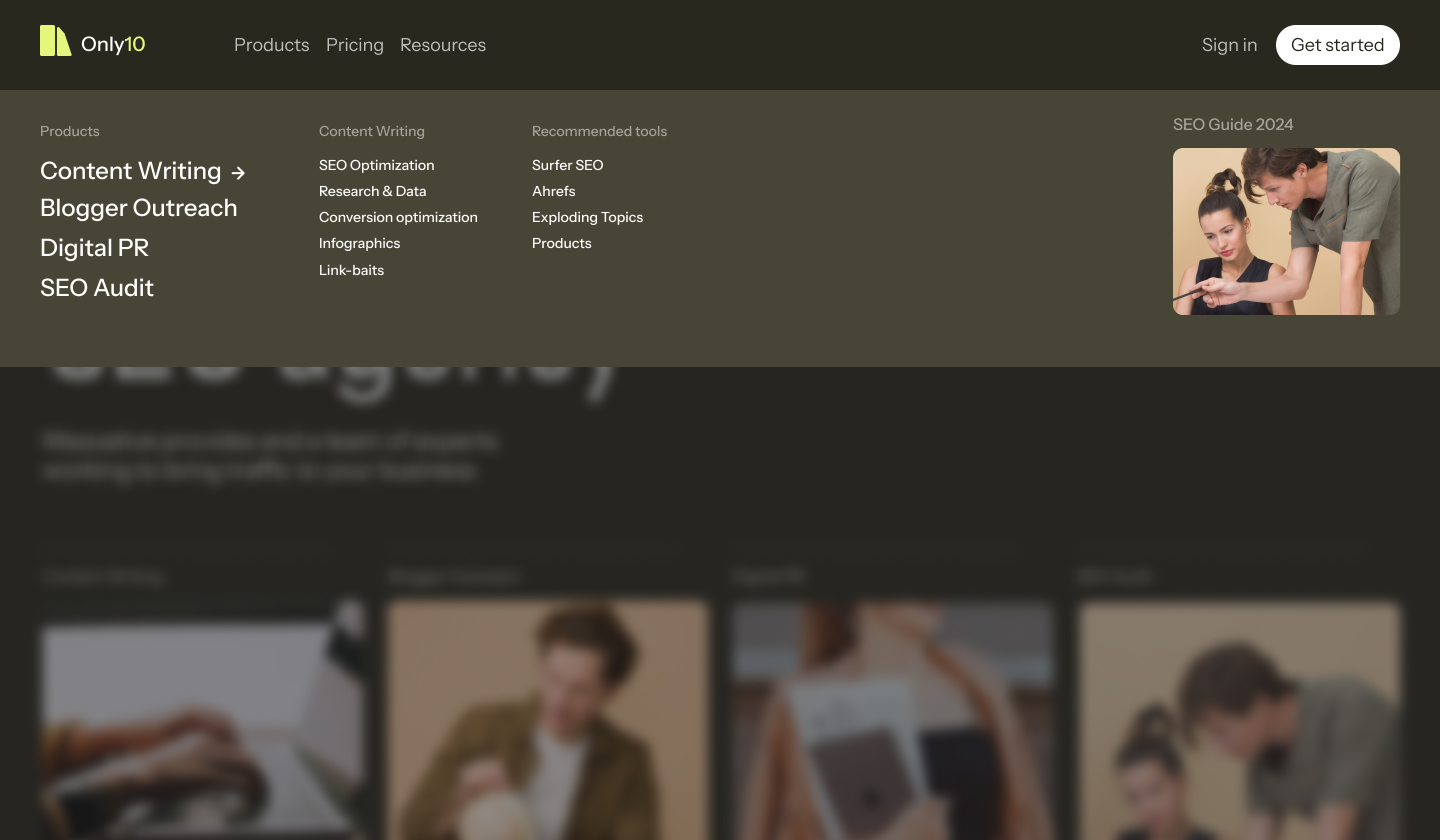Open the Research & Data link

coord(372,191)
